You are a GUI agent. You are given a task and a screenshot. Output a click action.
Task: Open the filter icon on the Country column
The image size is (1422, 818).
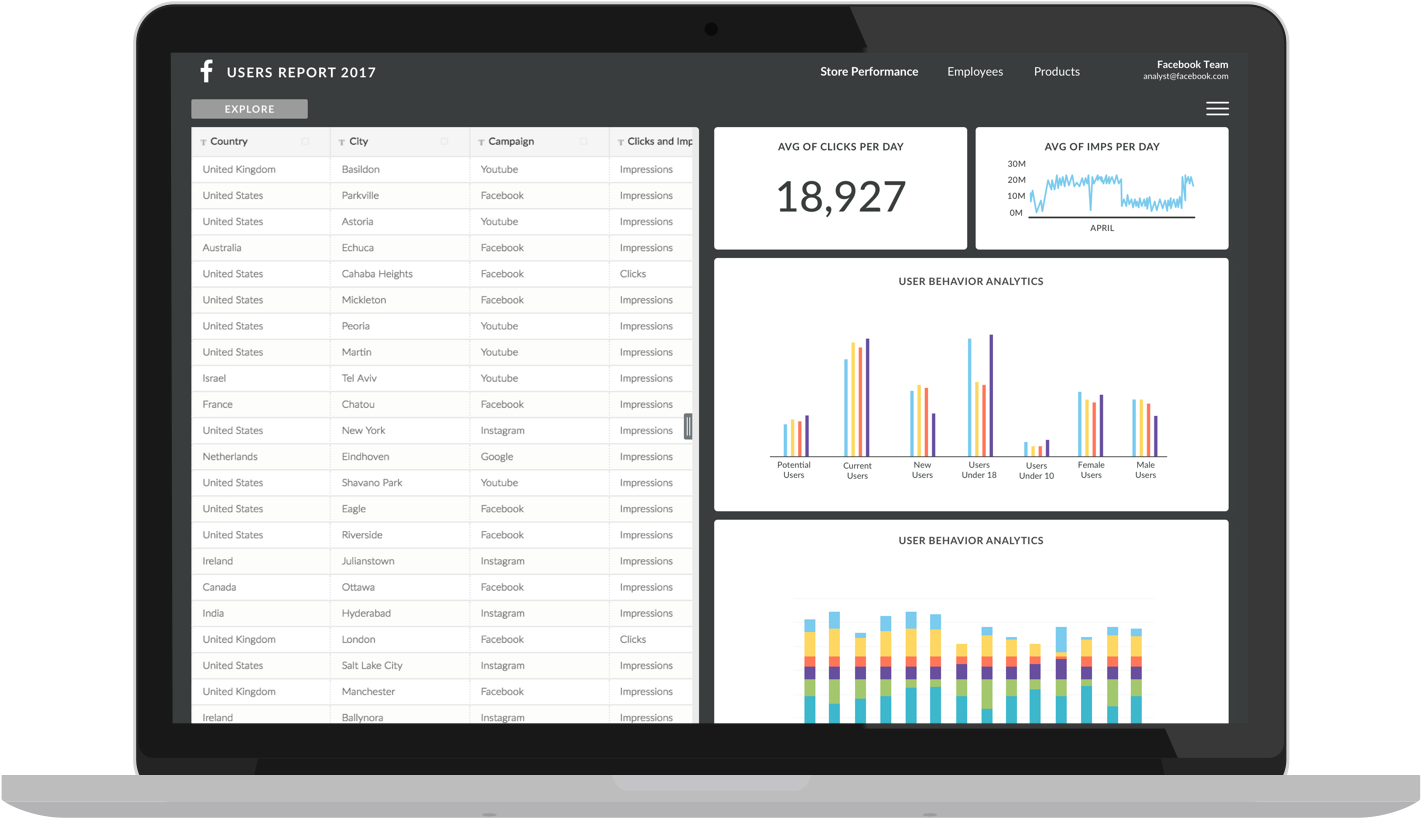coord(205,141)
